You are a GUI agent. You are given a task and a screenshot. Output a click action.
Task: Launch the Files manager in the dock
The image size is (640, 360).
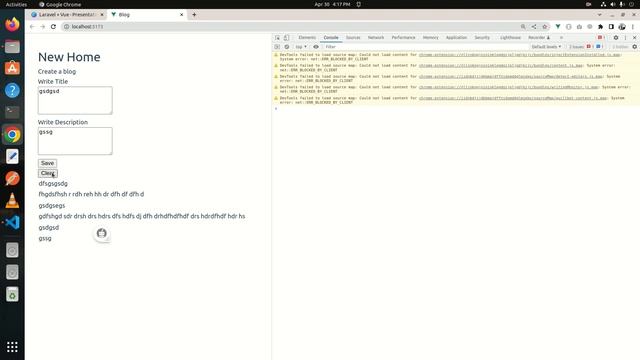[12, 47]
